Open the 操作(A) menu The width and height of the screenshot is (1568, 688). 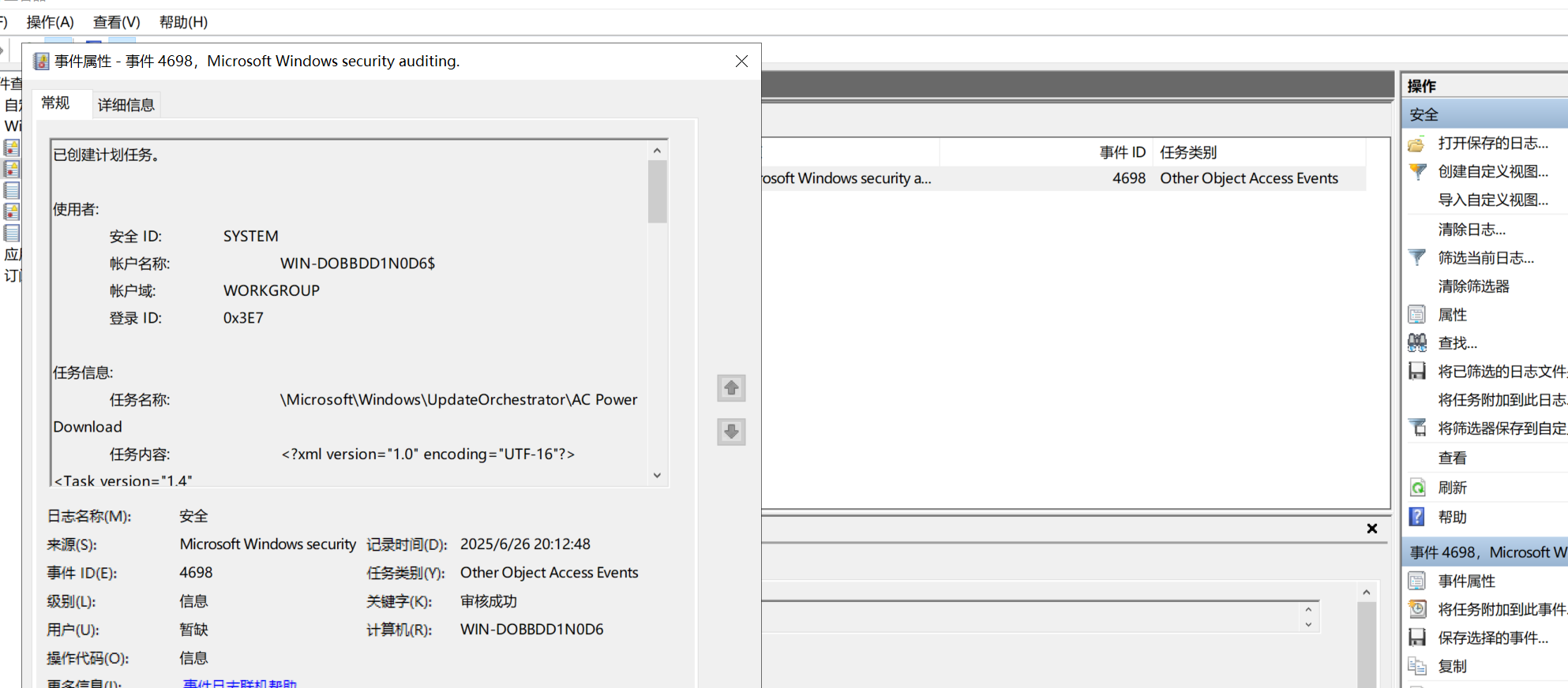point(50,22)
